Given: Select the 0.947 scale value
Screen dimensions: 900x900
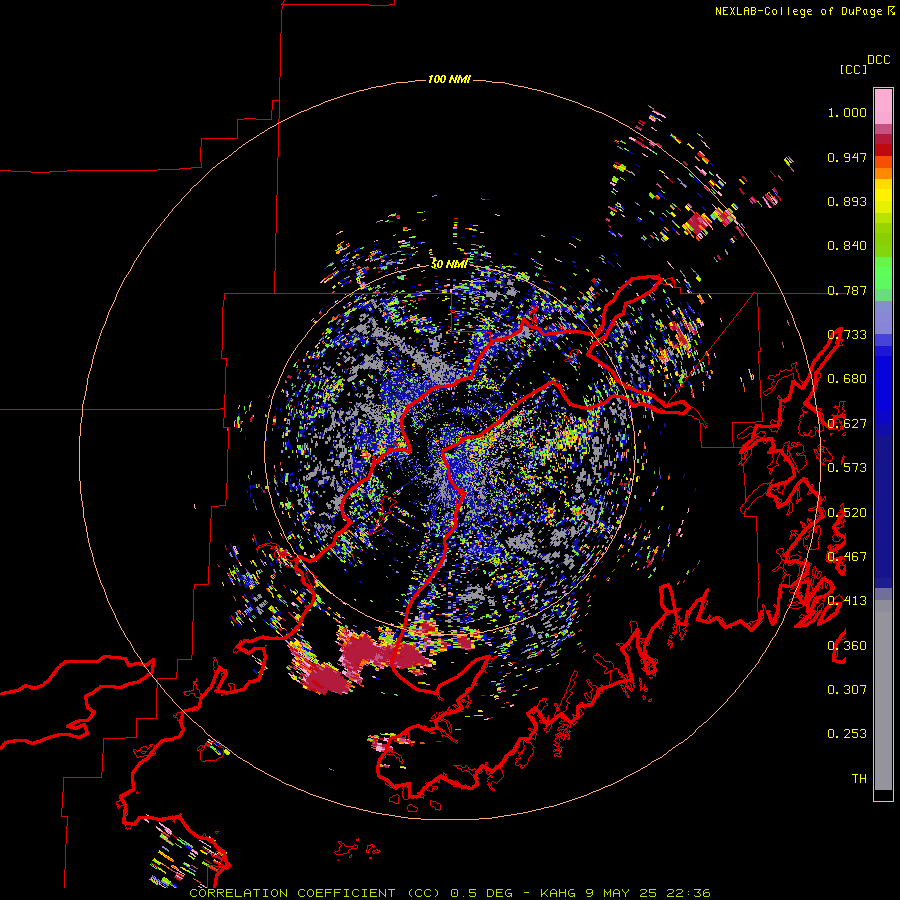Looking at the screenshot, I should (847, 157).
